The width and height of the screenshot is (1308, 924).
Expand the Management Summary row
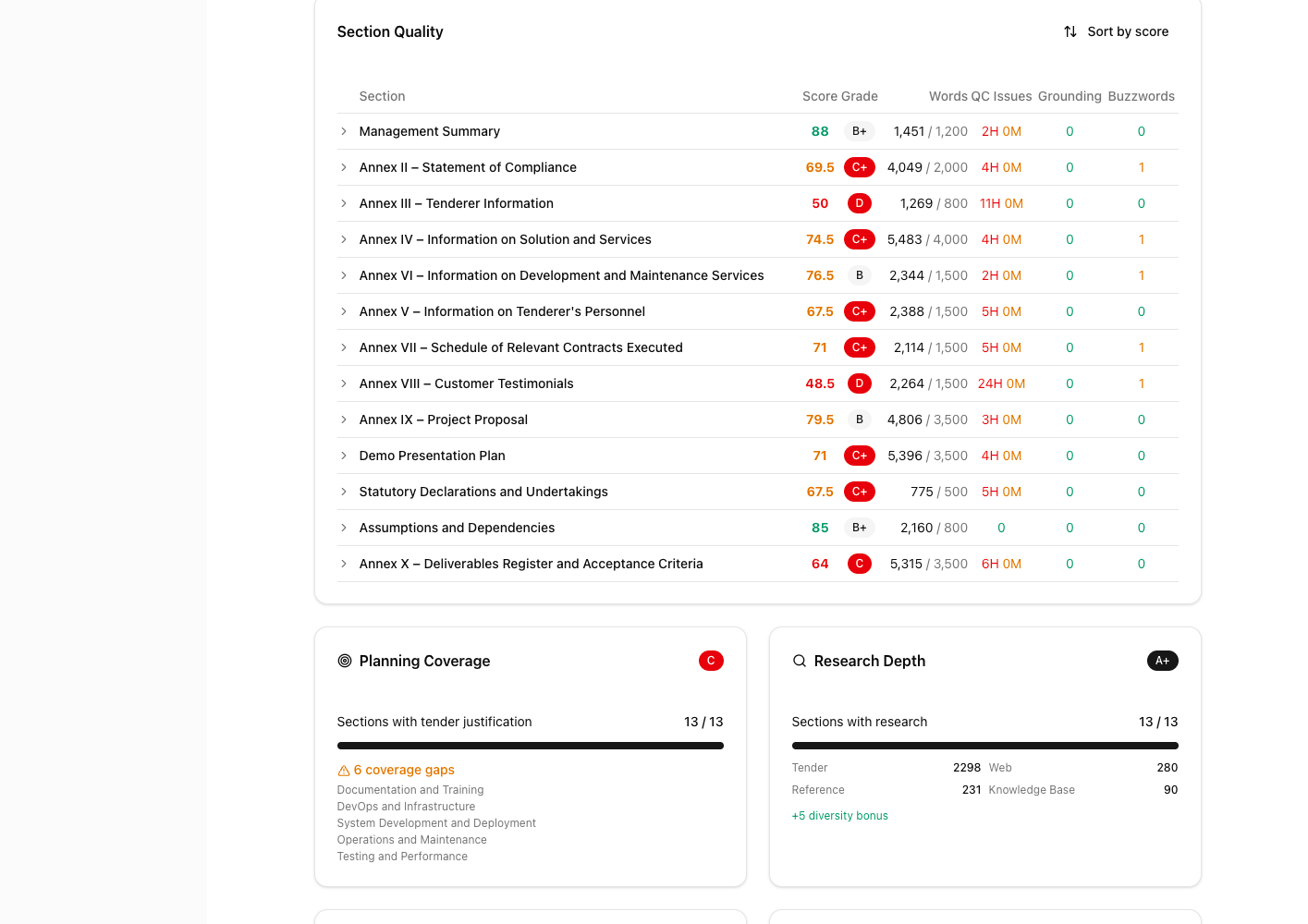tap(344, 131)
